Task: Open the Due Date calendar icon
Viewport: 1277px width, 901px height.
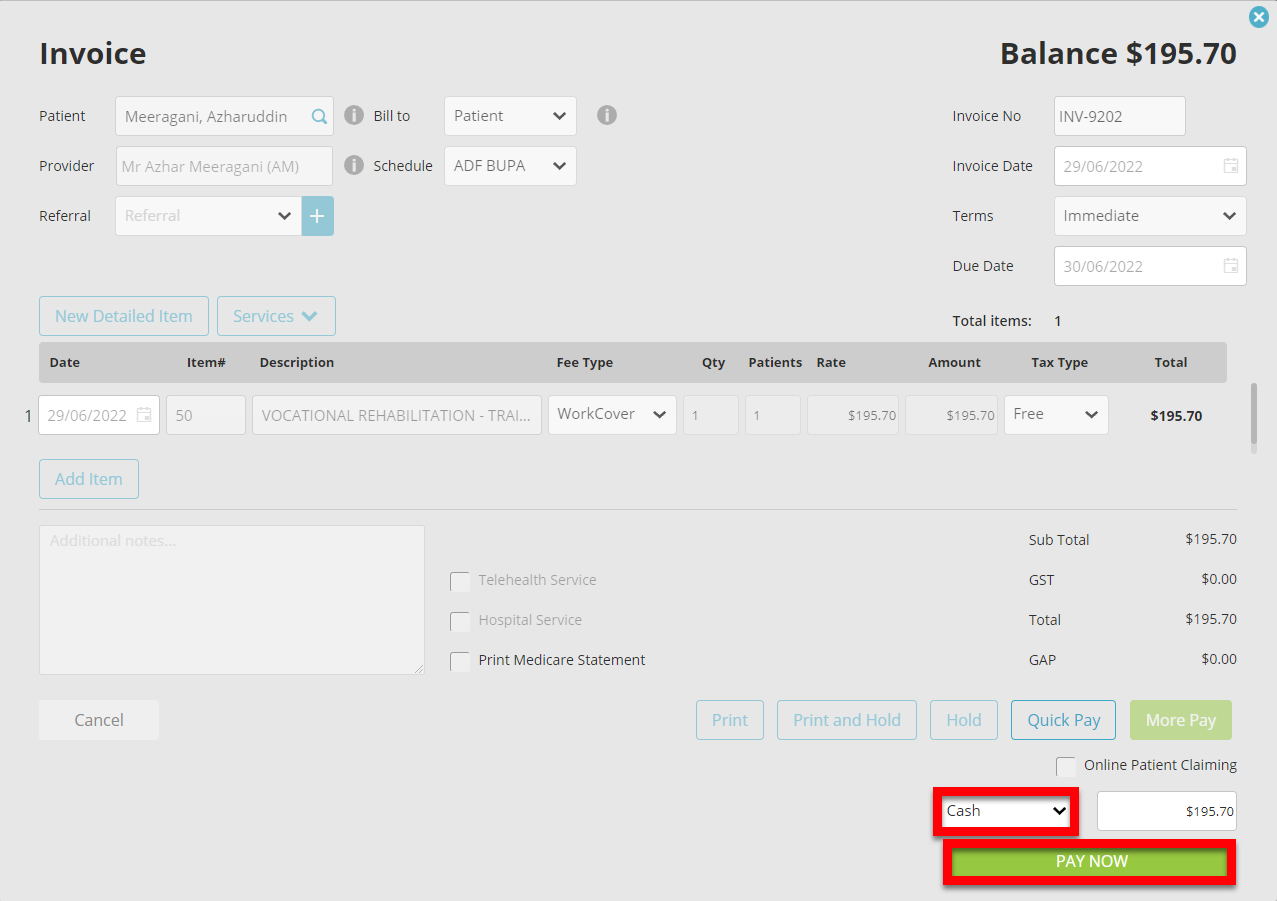Action: point(1231,266)
